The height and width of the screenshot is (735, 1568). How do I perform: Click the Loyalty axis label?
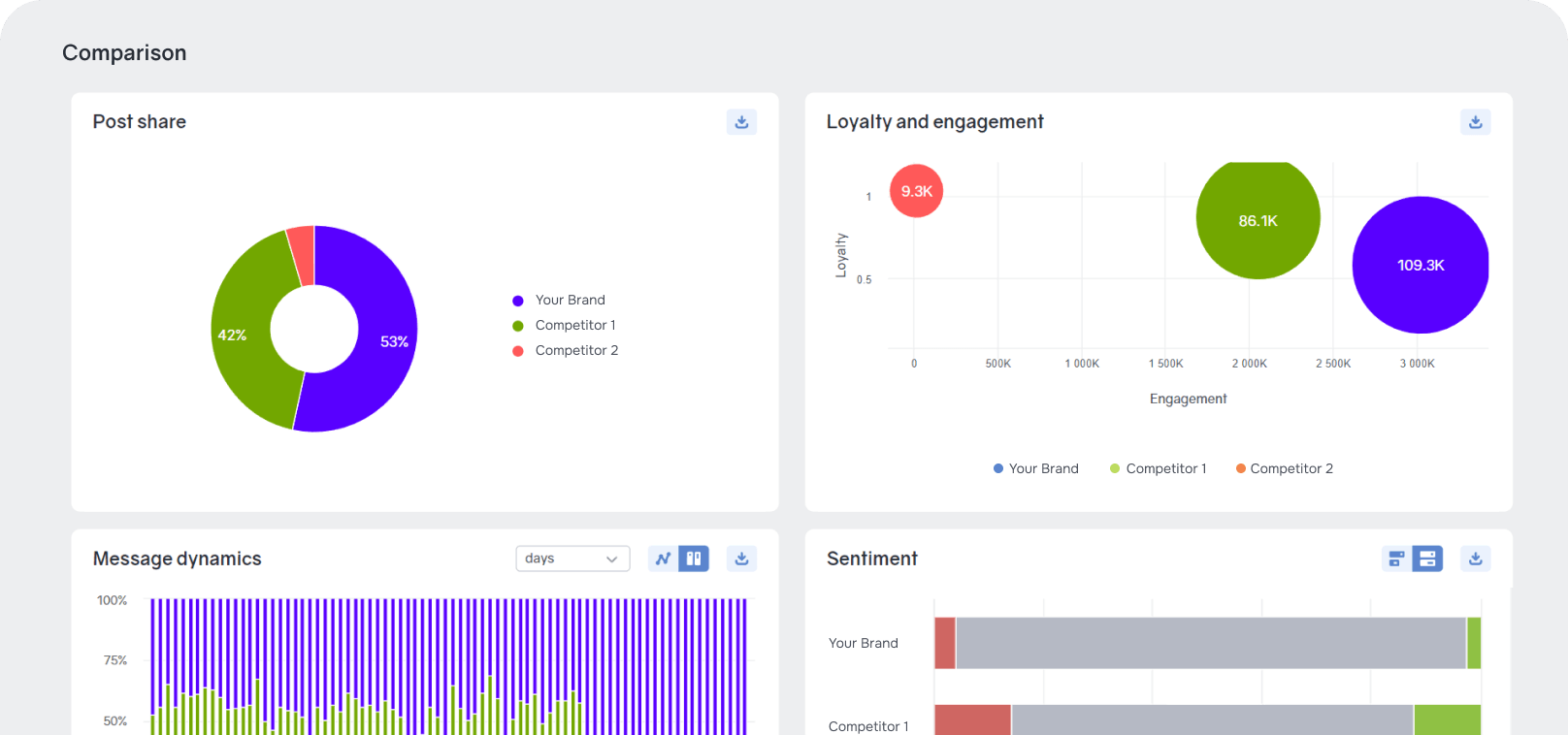841,255
